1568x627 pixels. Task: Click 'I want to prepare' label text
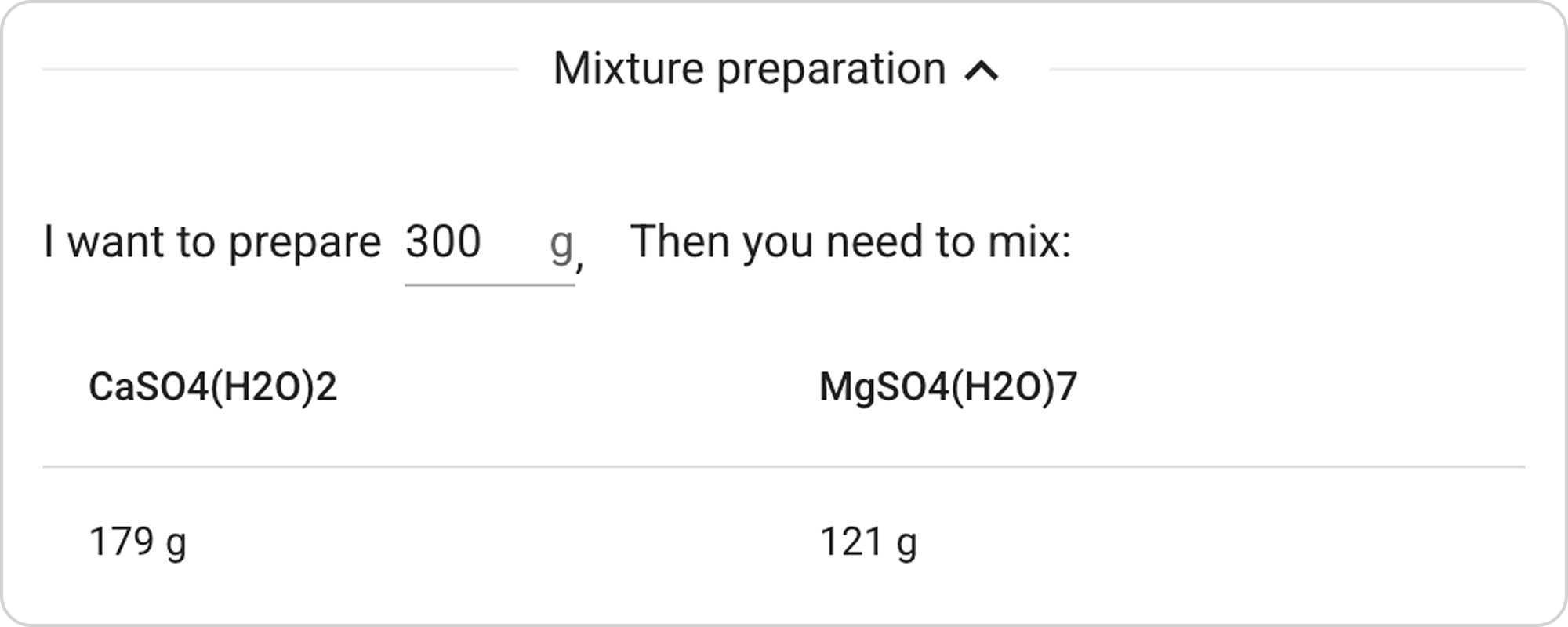coord(212,241)
